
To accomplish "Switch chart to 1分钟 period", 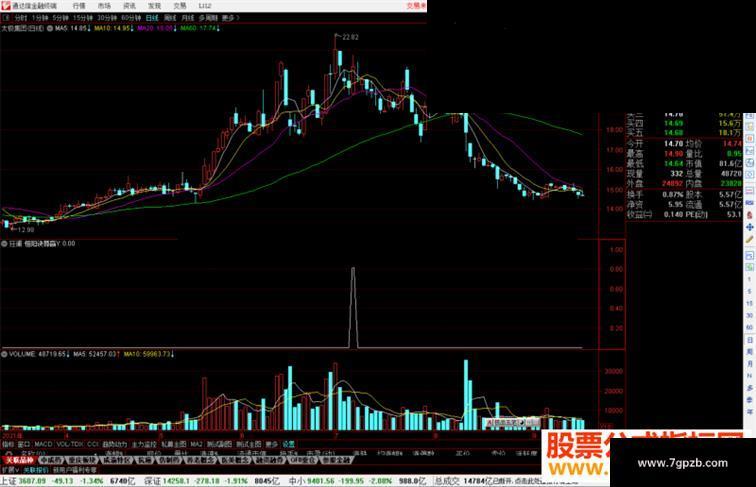I will click(40, 18).
